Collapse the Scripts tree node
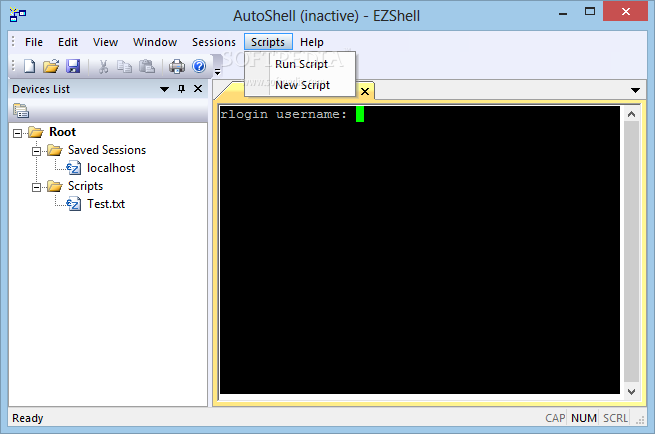655x434 pixels. click(36, 187)
